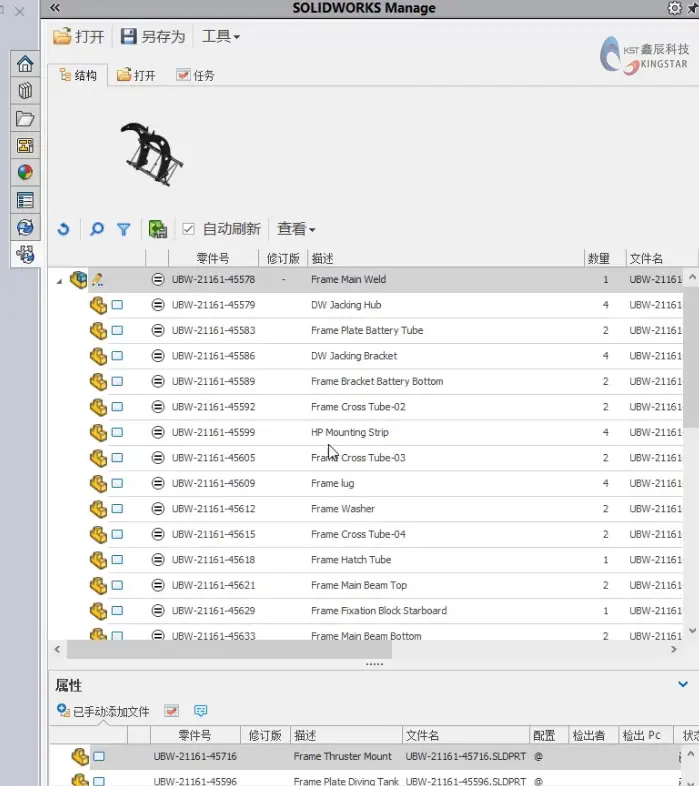
Task: Click the frame assembly preview thumbnail
Action: pos(152,153)
